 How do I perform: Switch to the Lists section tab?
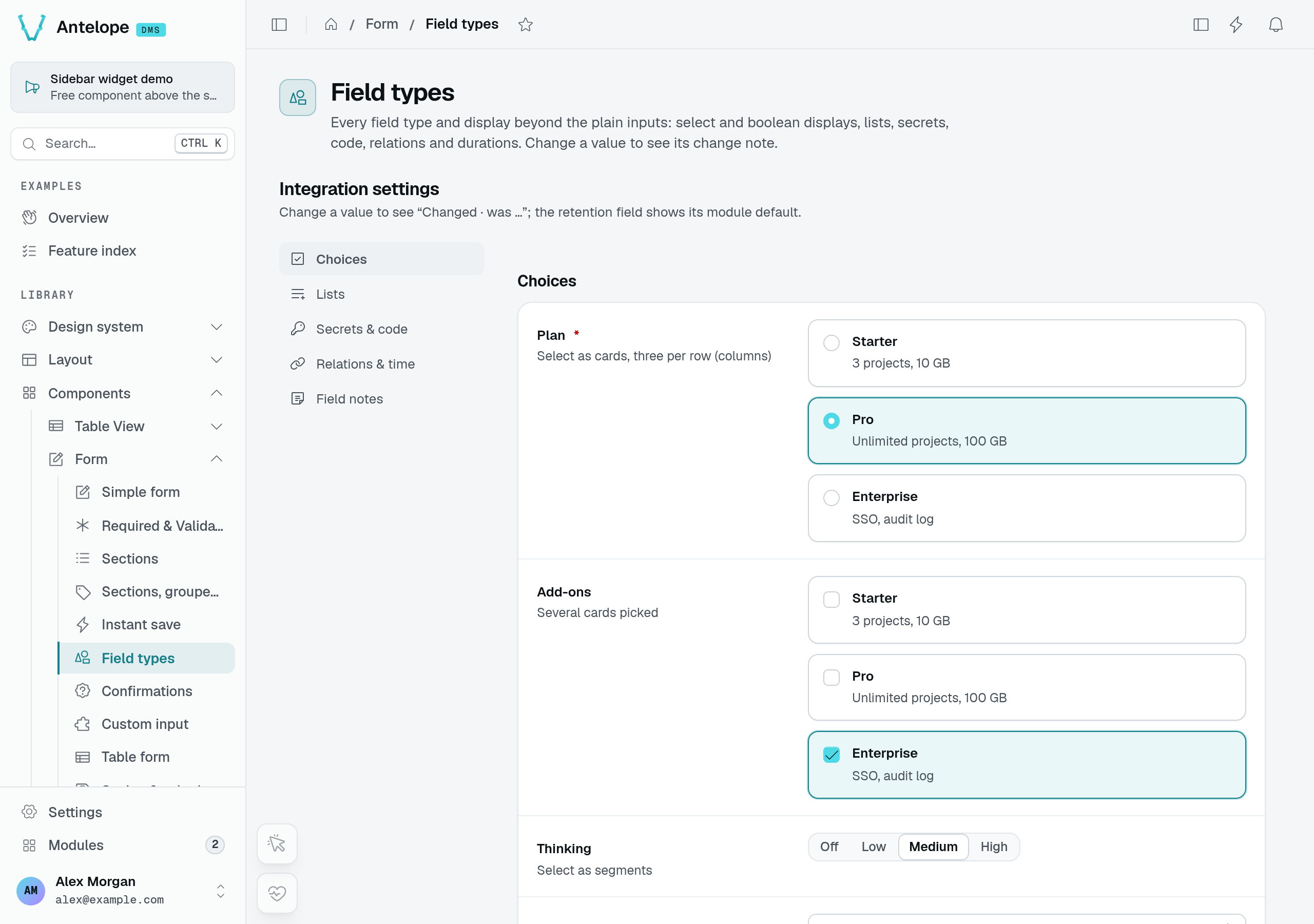point(382,294)
